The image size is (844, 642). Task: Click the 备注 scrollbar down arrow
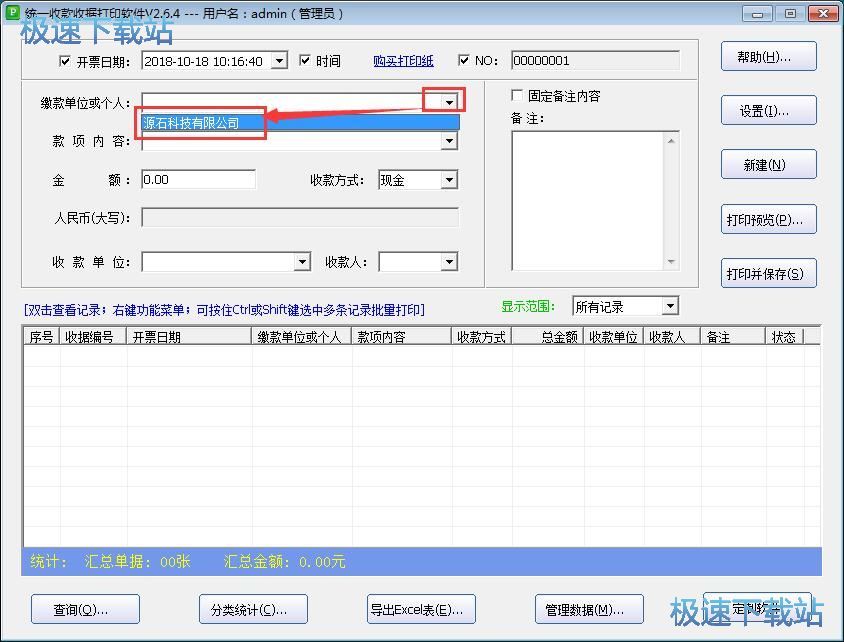(671, 262)
